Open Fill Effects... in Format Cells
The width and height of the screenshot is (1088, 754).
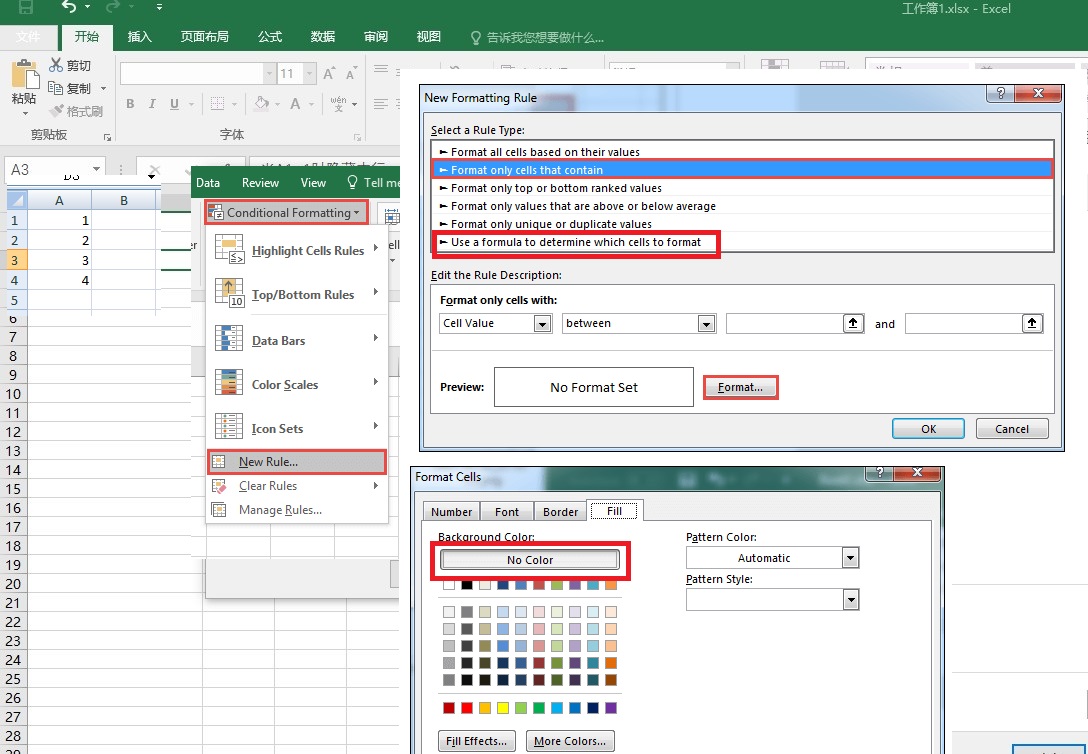click(x=477, y=741)
